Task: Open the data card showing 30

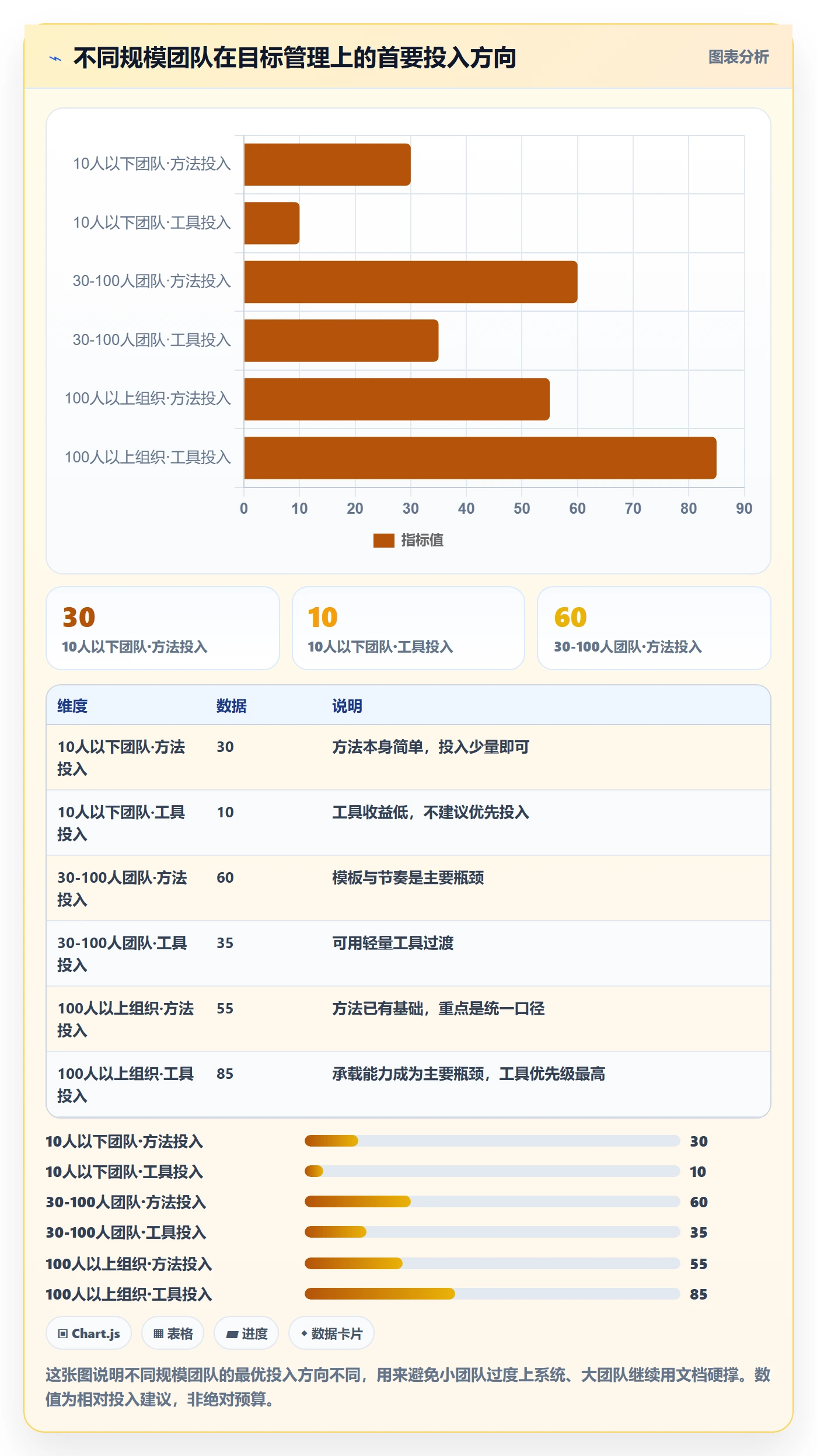Action: (163, 628)
